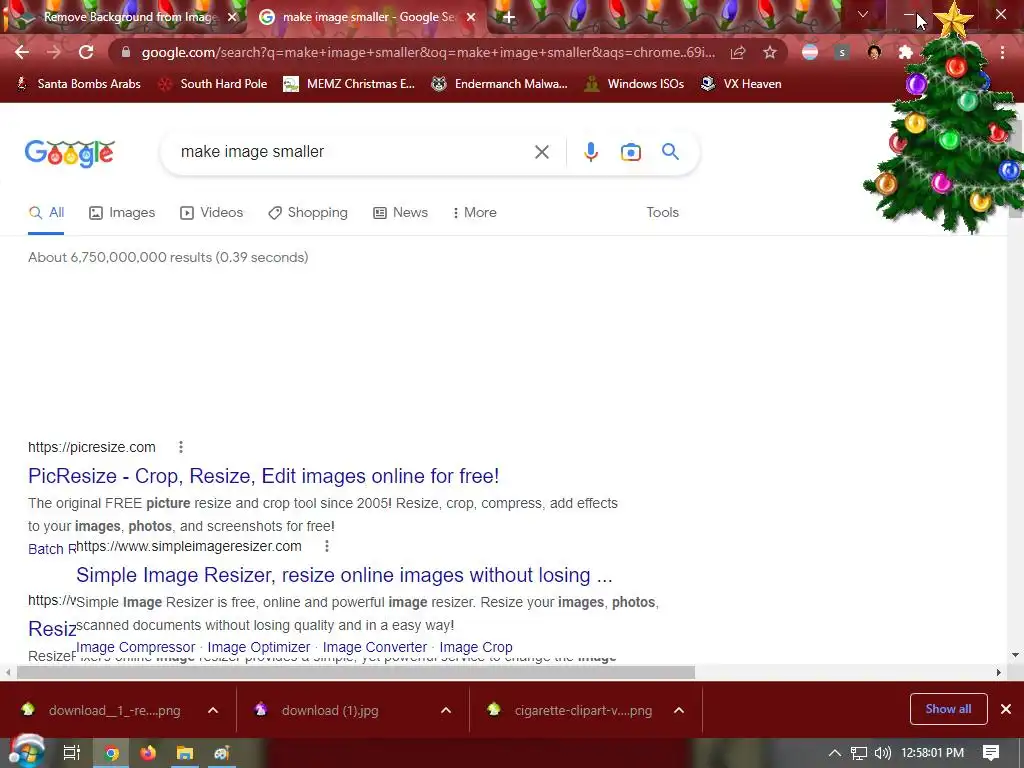Expand options for cigarette-clipart-v....png download
Screen dimensions: 1024x768
tap(679, 710)
